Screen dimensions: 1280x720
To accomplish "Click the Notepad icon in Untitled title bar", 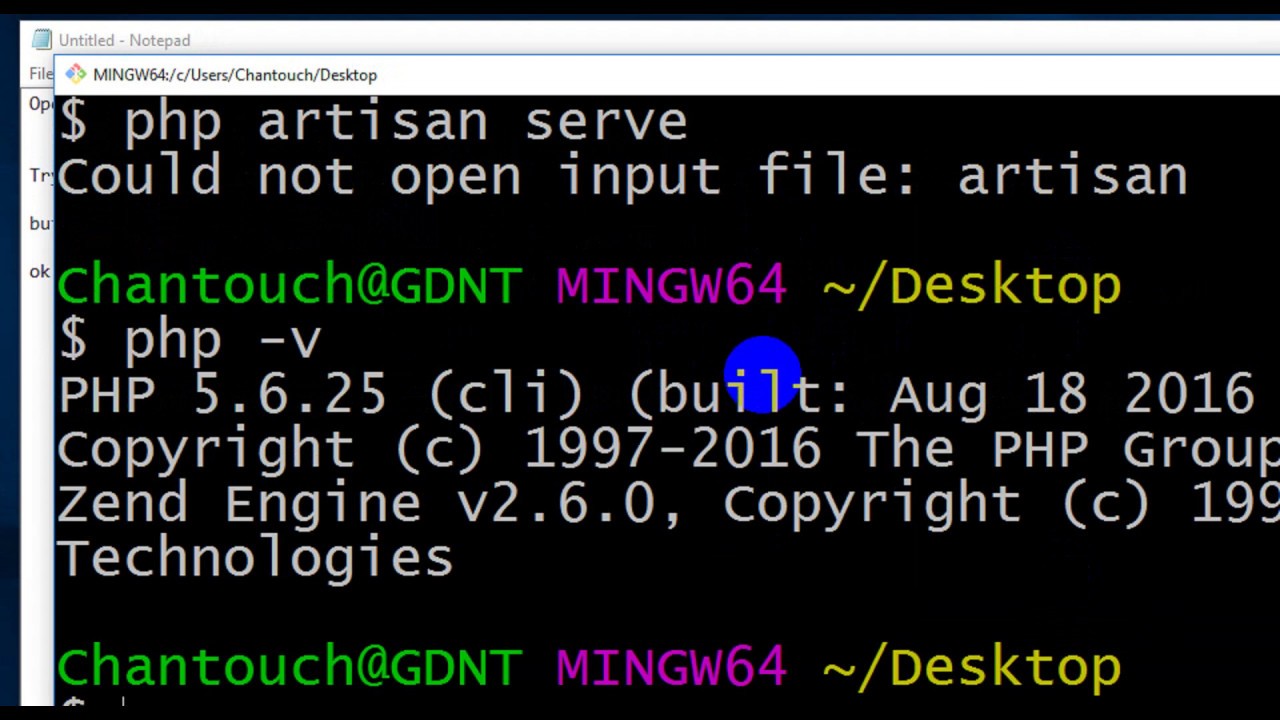I will click(x=41, y=40).
